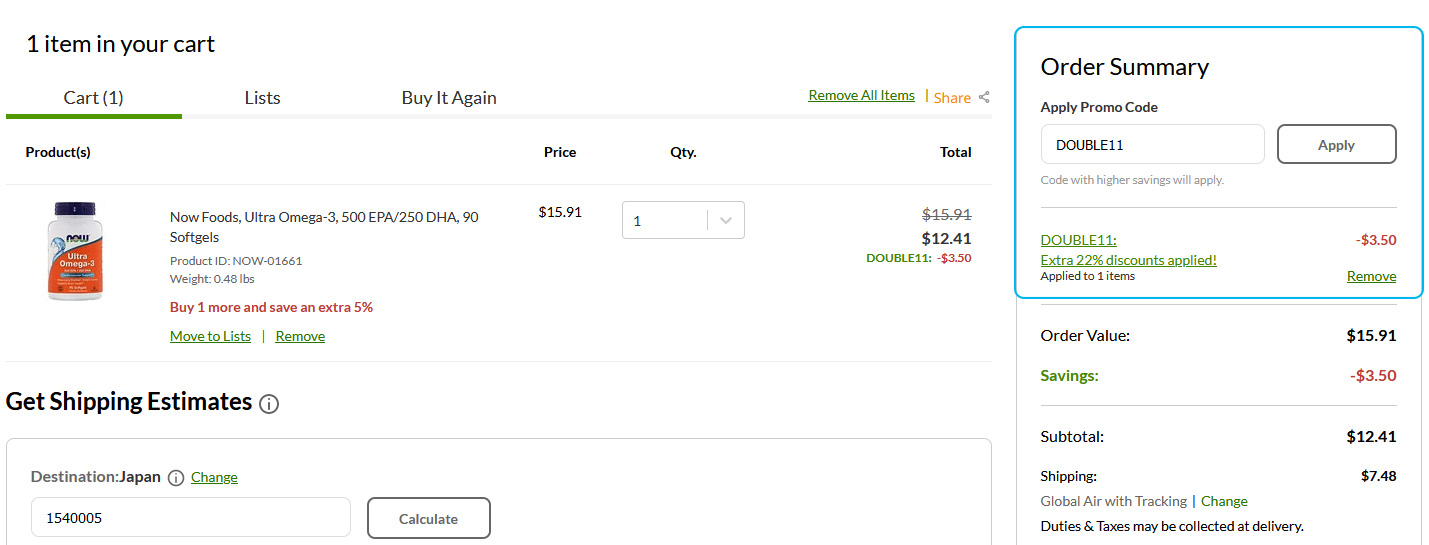Change the Global Air shipping method
This screenshot has height=545, width=1429.
(x=1224, y=501)
